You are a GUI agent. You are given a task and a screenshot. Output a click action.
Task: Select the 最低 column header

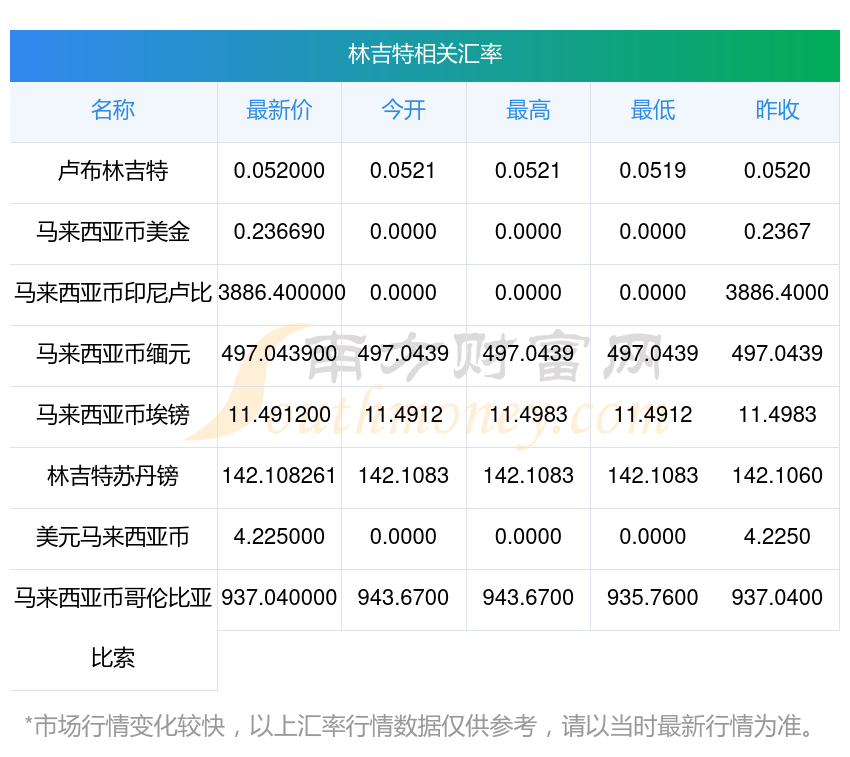pos(653,110)
